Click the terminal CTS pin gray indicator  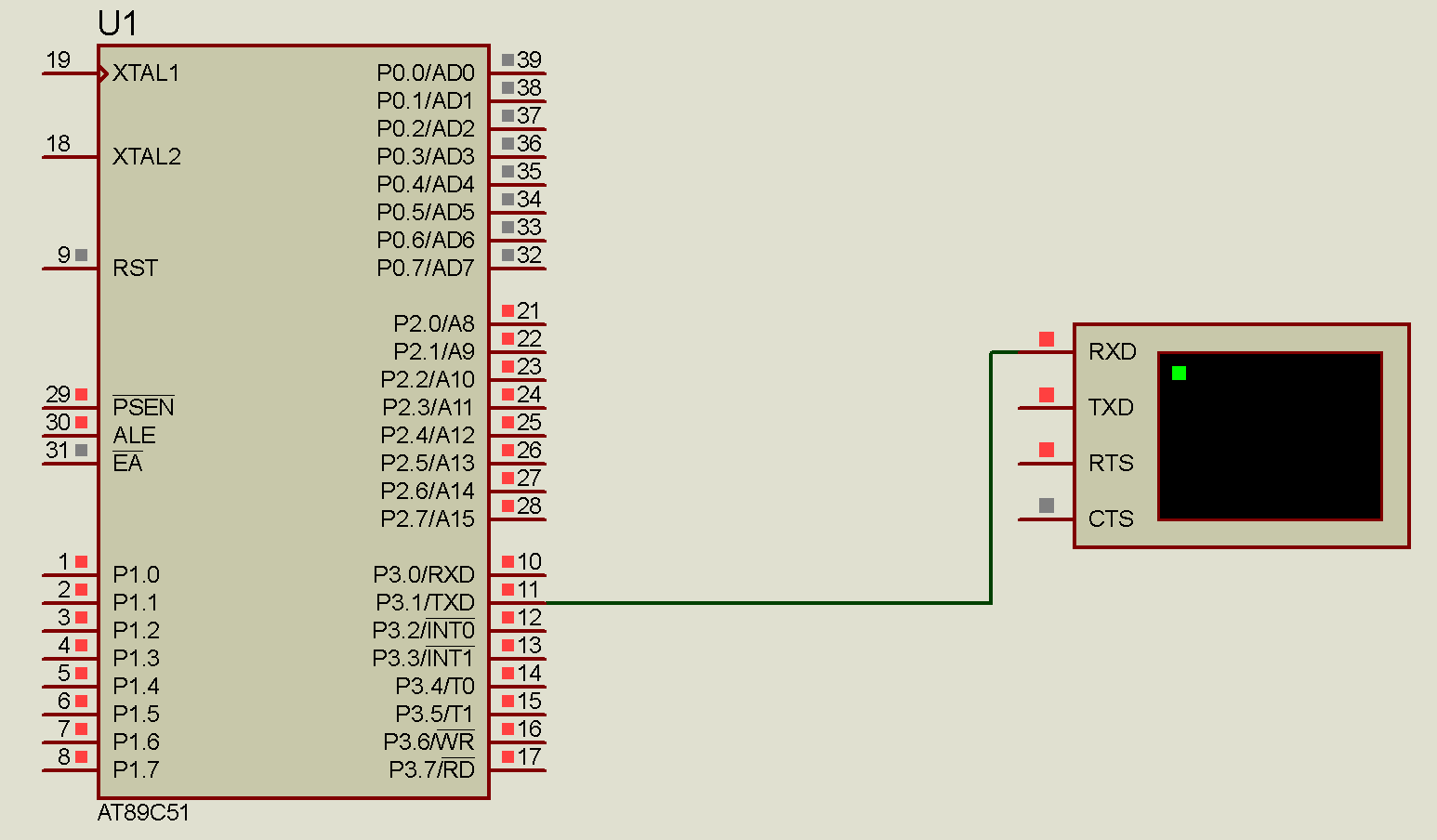(1047, 505)
